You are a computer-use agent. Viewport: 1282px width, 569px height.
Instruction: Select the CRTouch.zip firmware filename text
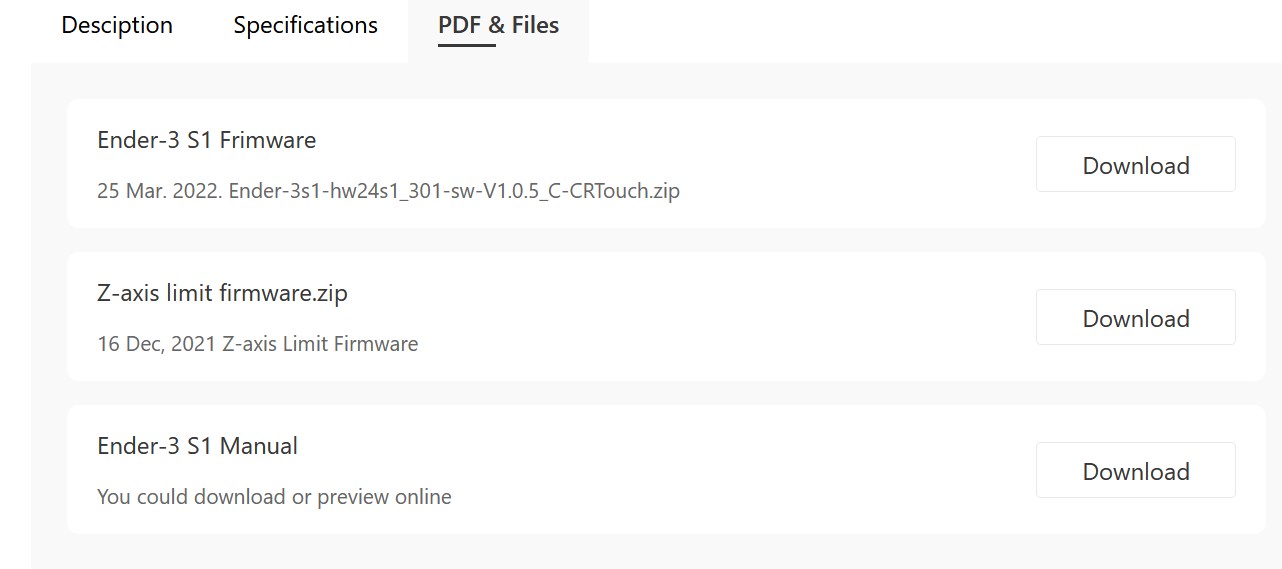point(454,191)
